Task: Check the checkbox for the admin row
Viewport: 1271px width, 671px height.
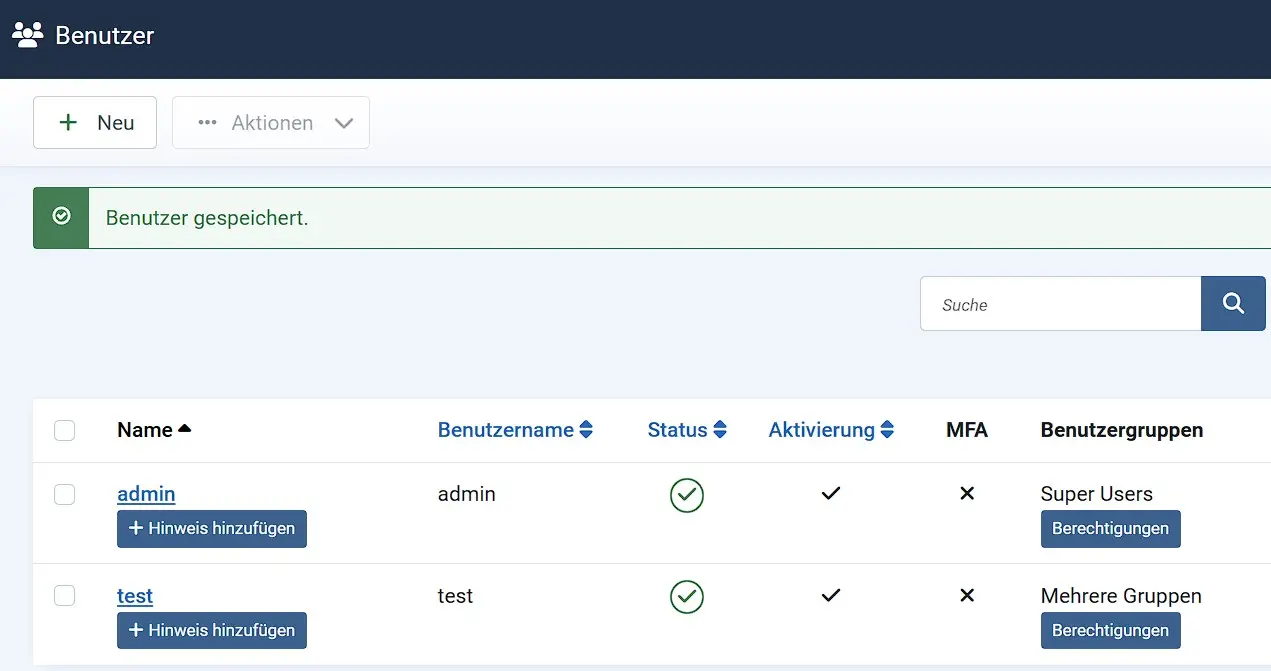Action: 64,494
